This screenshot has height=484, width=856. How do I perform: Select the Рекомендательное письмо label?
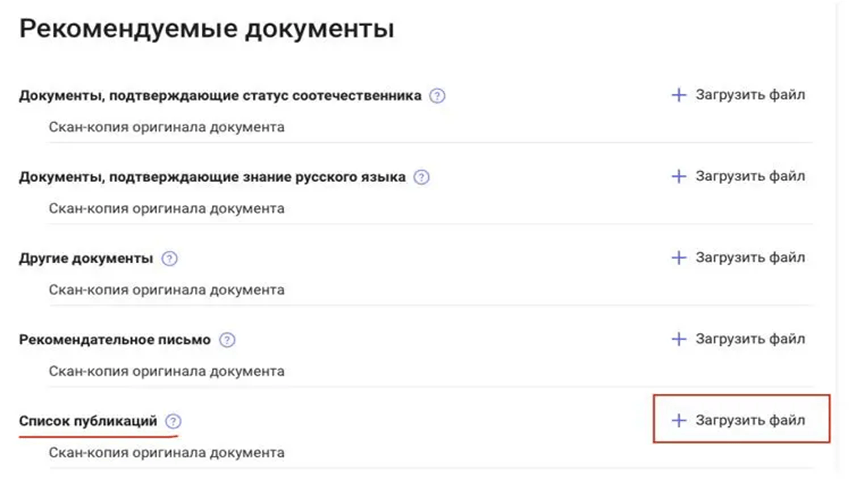click(x=114, y=339)
